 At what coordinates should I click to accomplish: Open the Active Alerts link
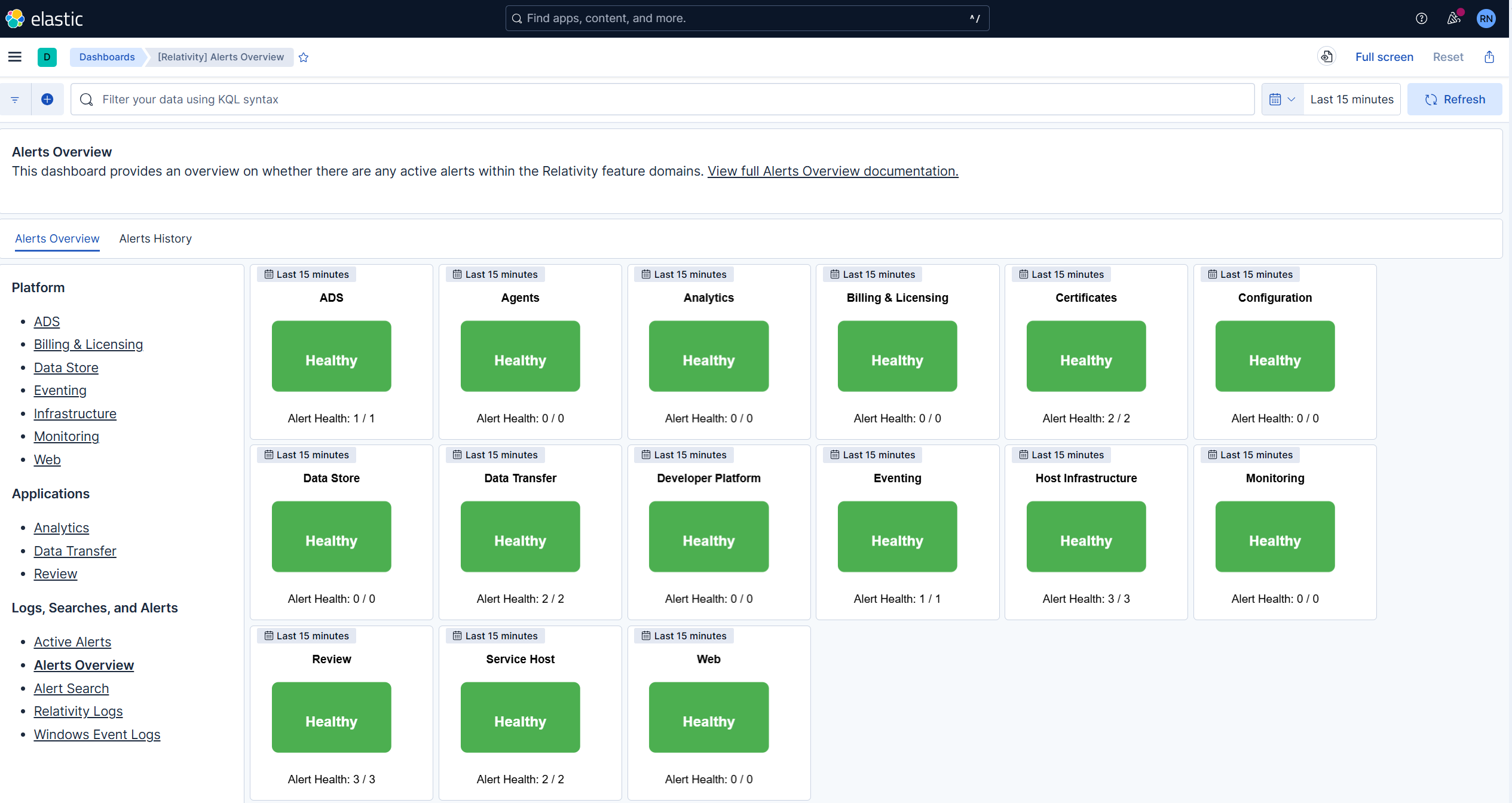click(72, 642)
